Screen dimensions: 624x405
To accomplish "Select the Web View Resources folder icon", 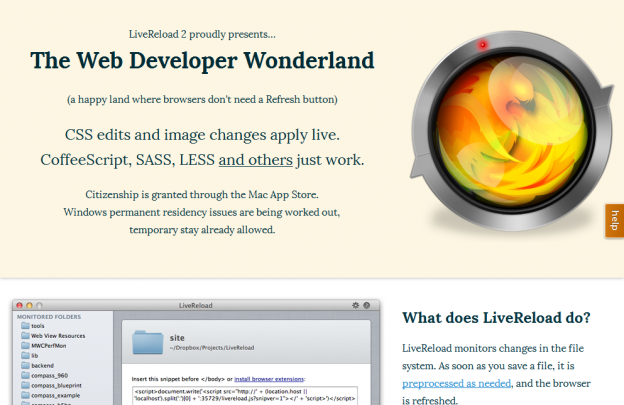I will (x=25, y=335).
